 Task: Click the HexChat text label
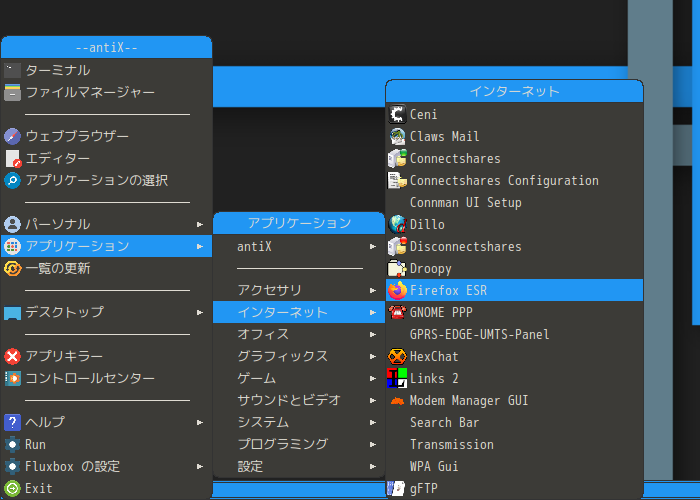pos(434,357)
